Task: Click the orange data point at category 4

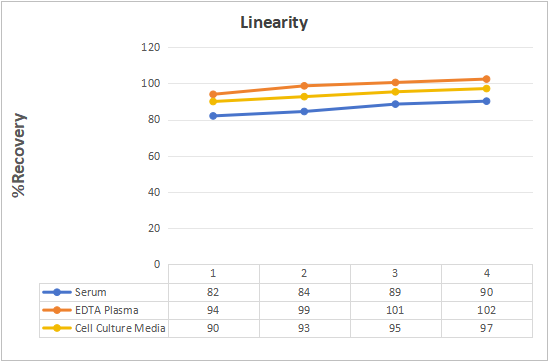Action: pyautogui.click(x=486, y=79)
